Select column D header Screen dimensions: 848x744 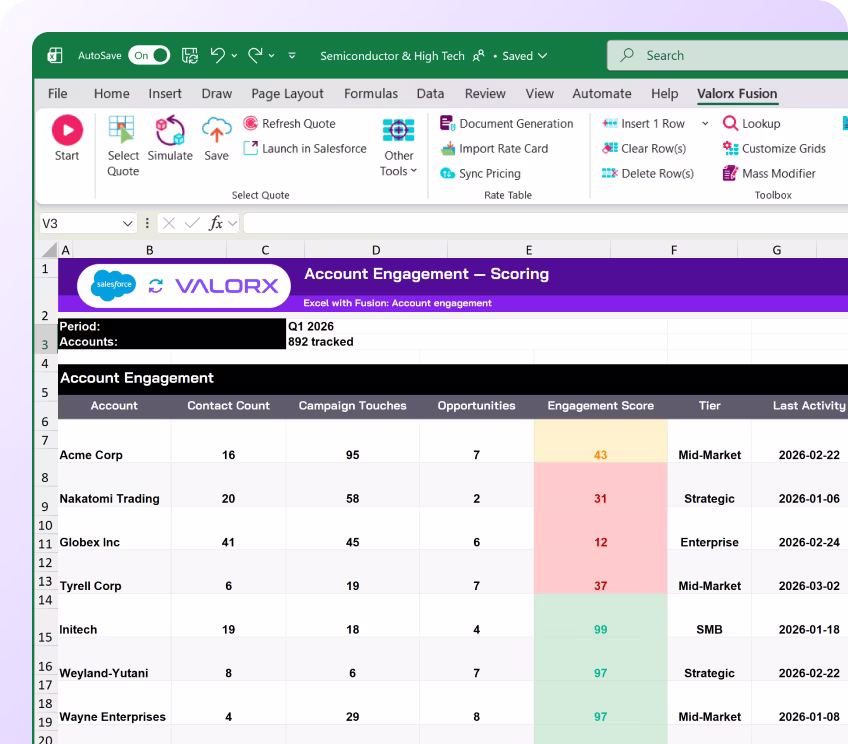[x=376, y=250]
